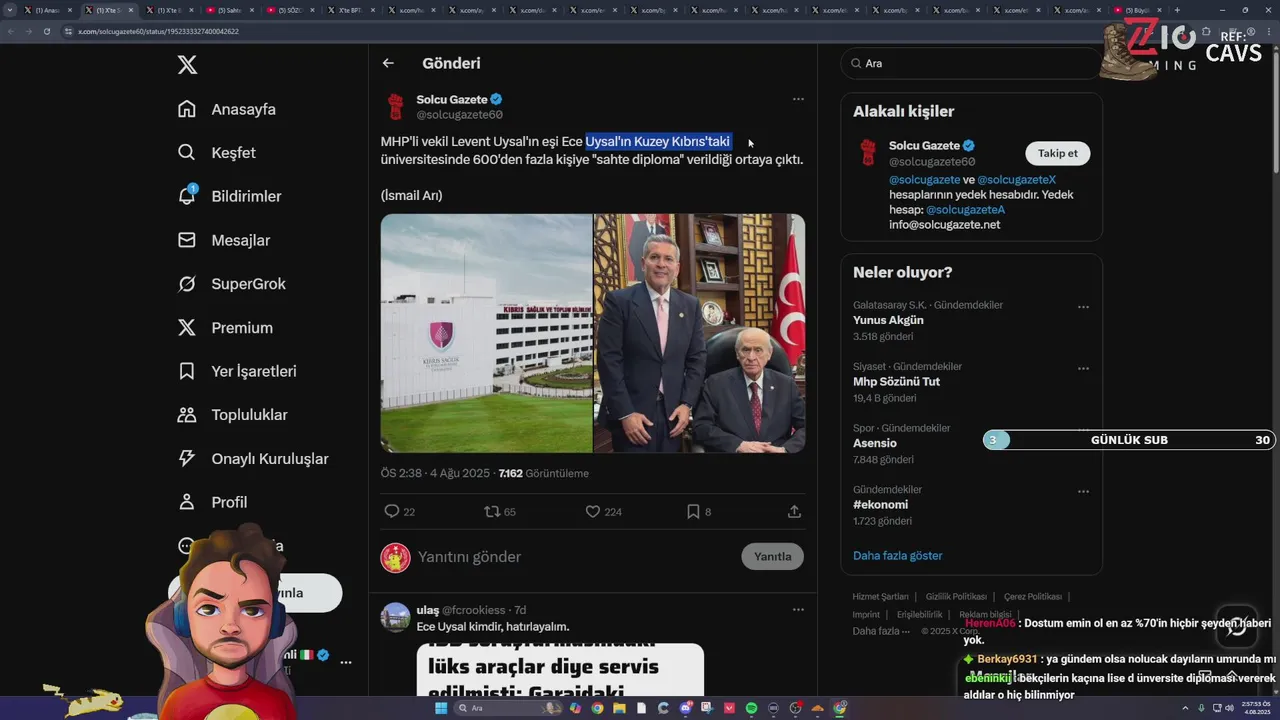Open File Explorer from taskbar
The image size is (1280, 720).
(x=619, y=708)
